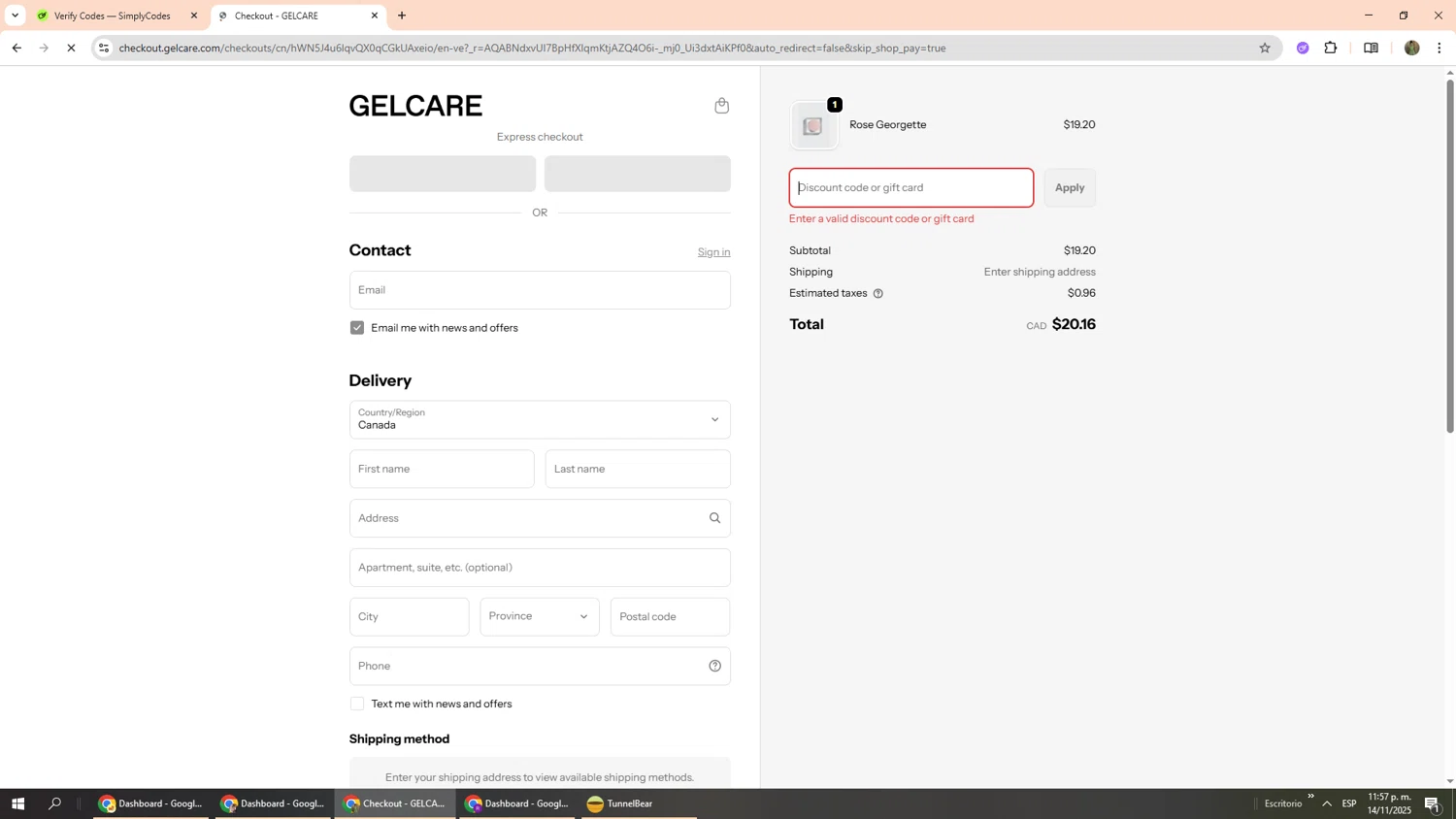This screenshot has height=819, width=1456.
Task: Open a new browser tab
Action: [402, 16]
